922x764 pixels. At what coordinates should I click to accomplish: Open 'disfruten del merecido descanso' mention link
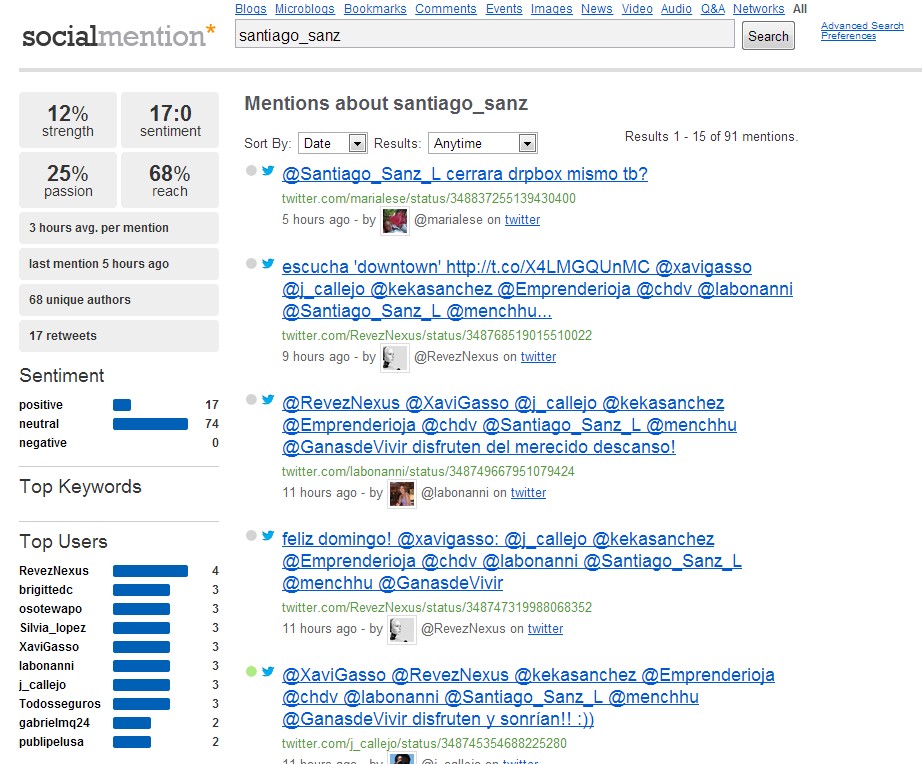click(509, 425)
